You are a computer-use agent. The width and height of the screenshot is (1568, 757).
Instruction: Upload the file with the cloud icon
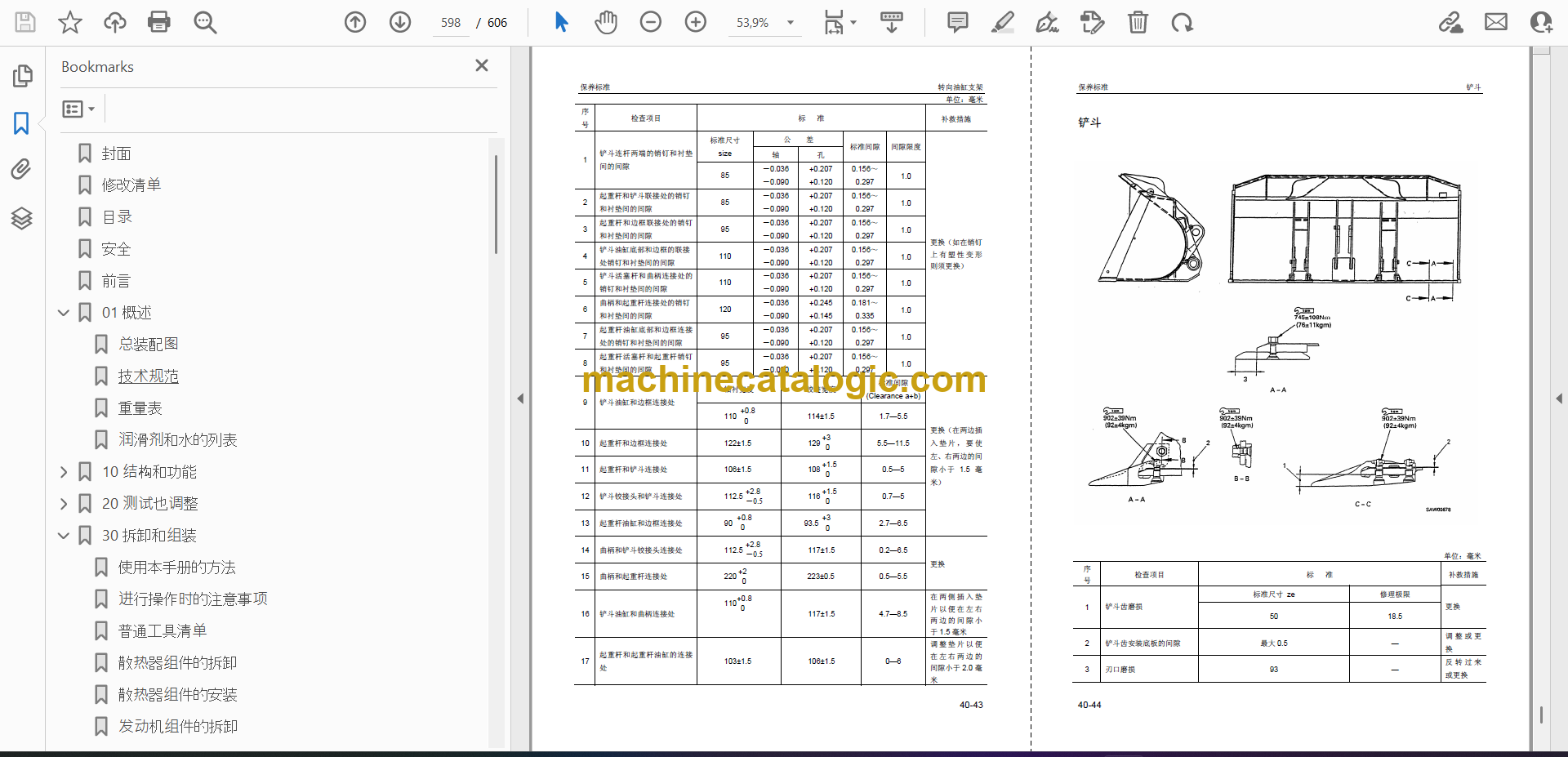tap(115, 22)
